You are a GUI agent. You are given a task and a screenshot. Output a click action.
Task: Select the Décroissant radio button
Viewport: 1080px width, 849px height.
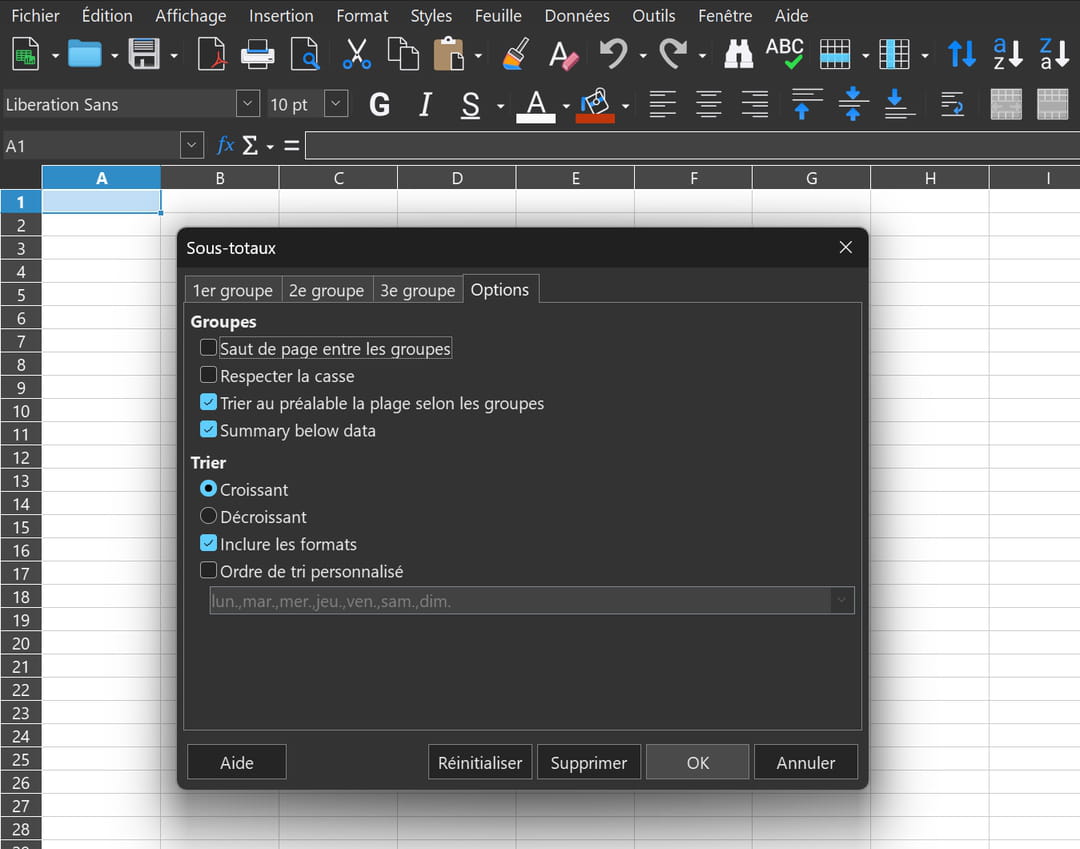209,517
